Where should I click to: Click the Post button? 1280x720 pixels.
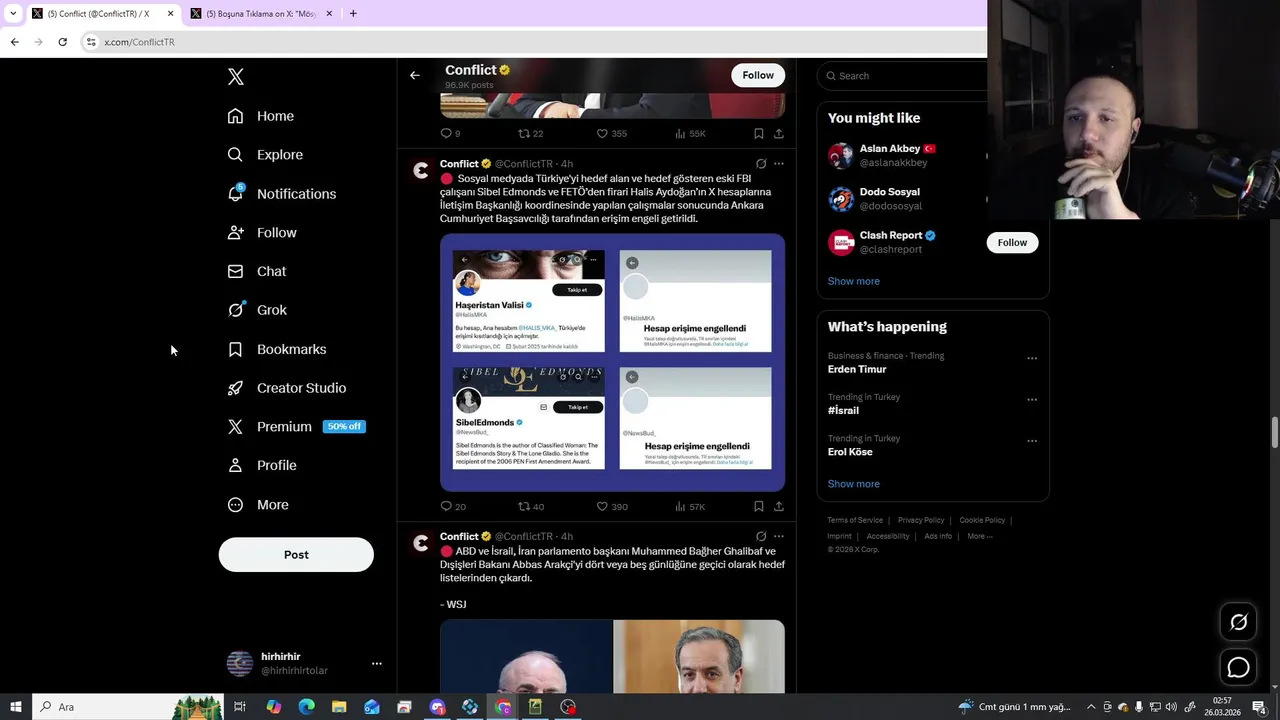296,555
